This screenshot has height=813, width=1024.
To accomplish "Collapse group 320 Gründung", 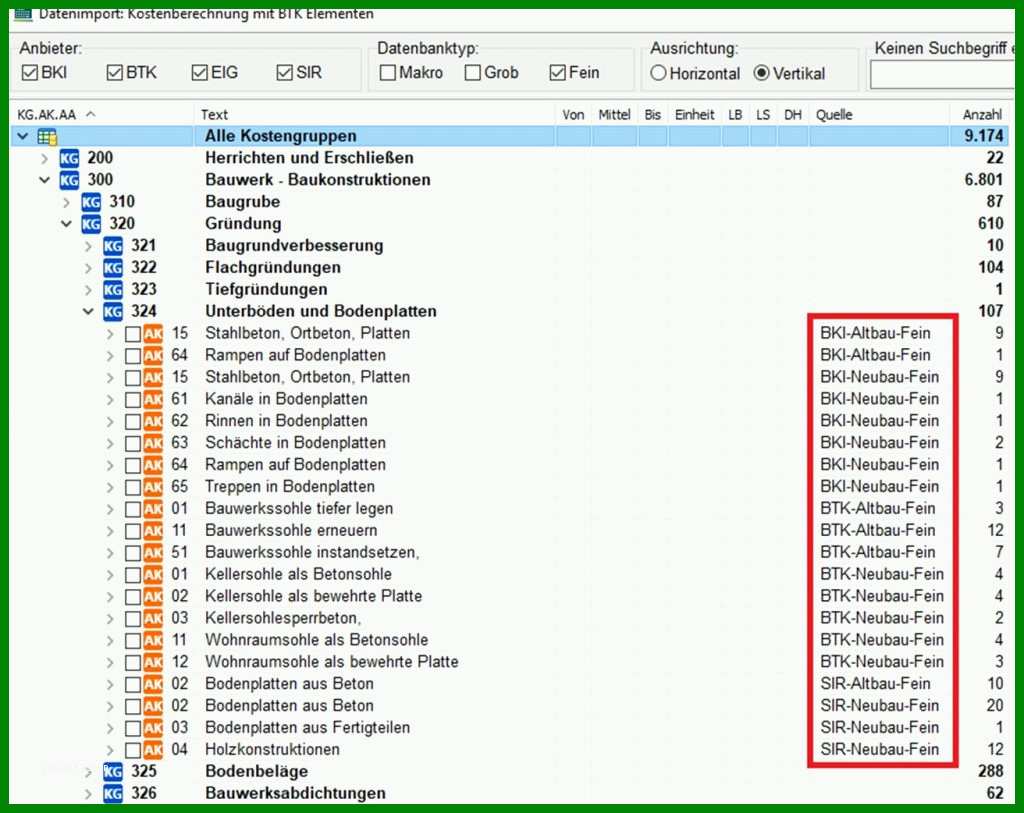I will 67,224.
